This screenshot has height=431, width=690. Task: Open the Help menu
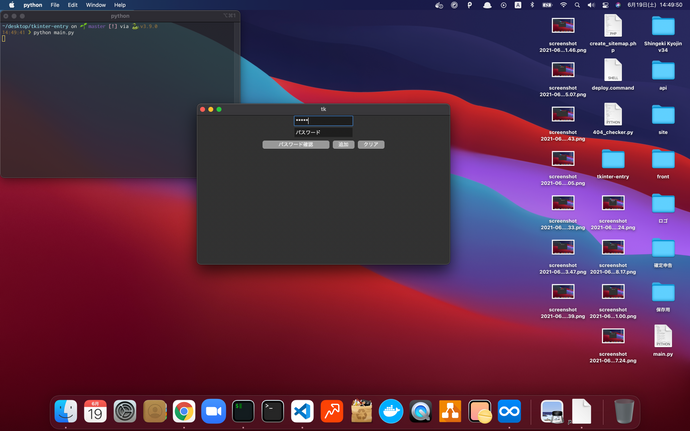(x=120, y=5)
